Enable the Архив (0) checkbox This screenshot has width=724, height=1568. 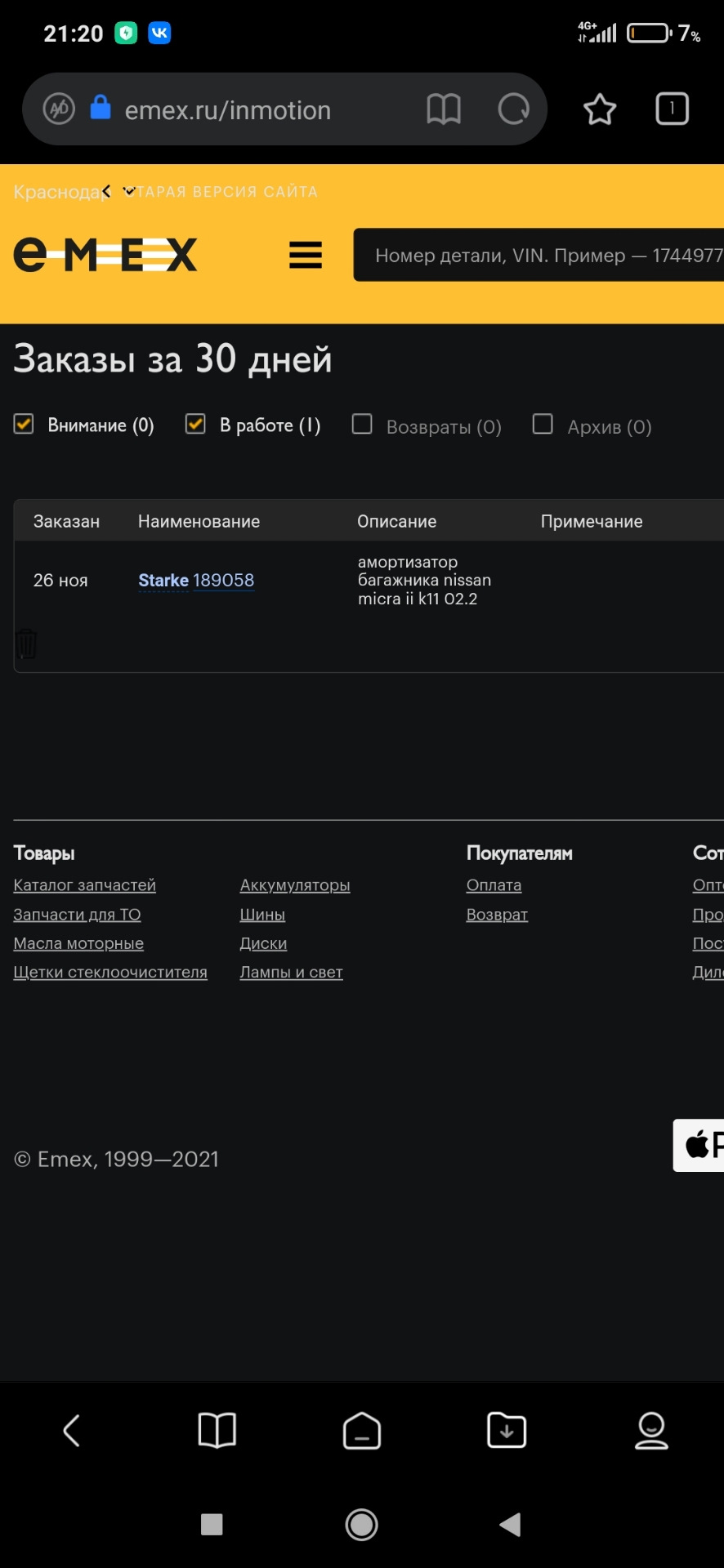pyautogui.click(x=543, y=424)
